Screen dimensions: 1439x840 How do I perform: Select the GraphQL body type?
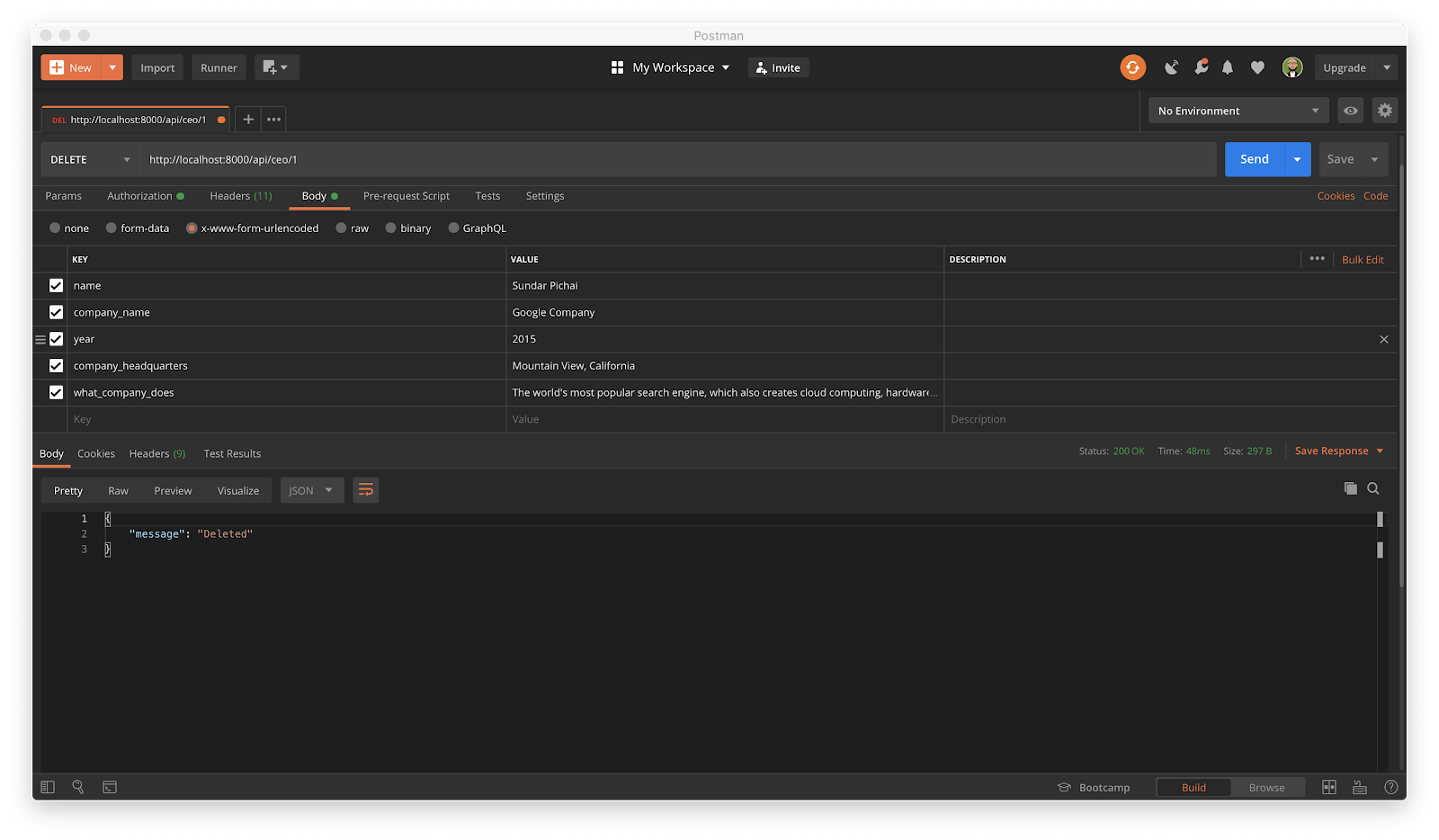(x=453, y=228)
